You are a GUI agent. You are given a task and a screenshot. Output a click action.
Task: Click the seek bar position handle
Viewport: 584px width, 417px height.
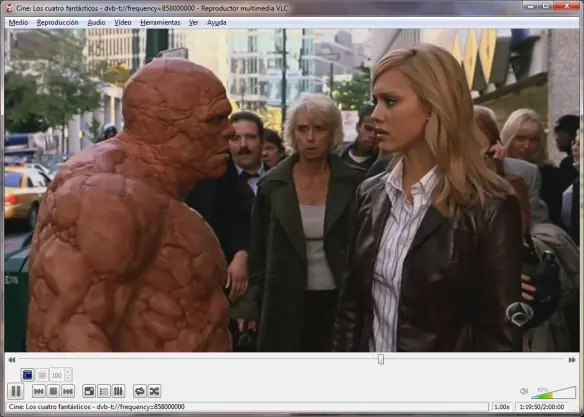click(381, 359)
